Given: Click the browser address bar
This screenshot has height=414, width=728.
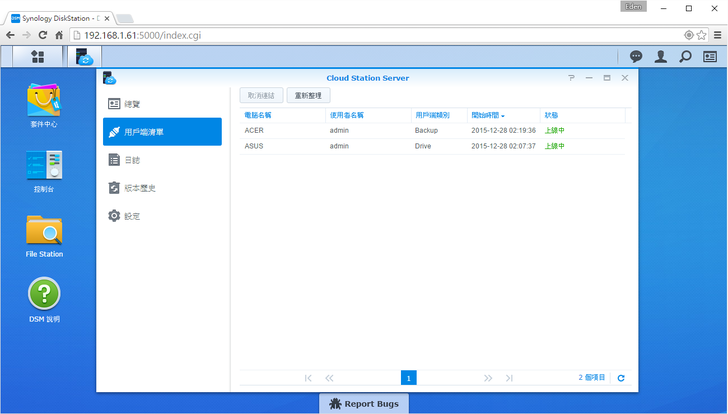Looking at the screenshot, I should [x=380, y=35].
